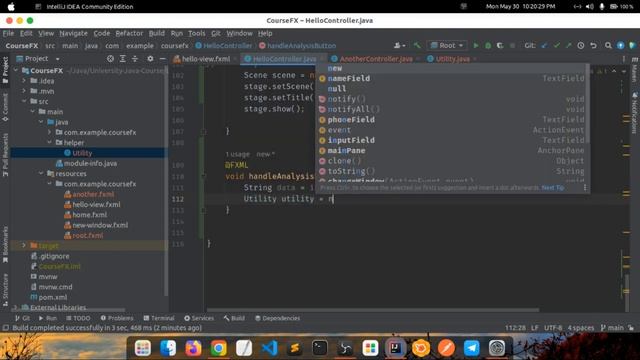Click the Git commit checkmark icon

coord(556,46)
